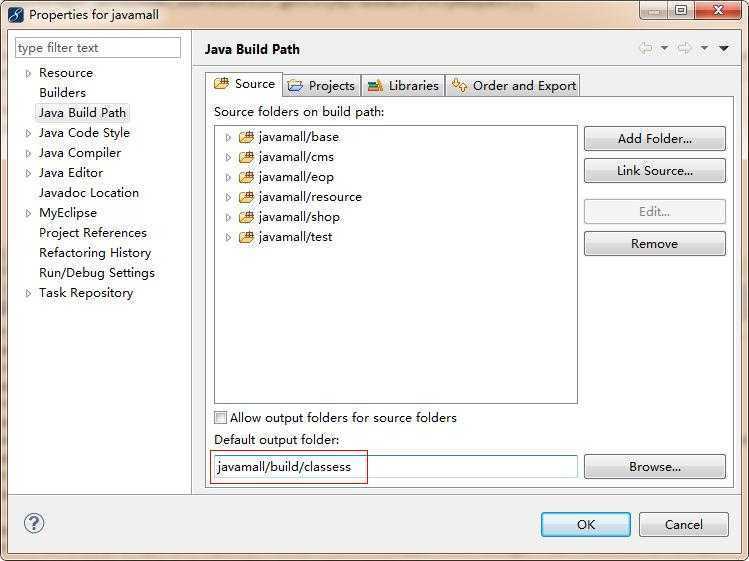This screenshot has height=561, width=749.
Task: Click the MyEclipse icon in title bar
Action: (16, 15)
